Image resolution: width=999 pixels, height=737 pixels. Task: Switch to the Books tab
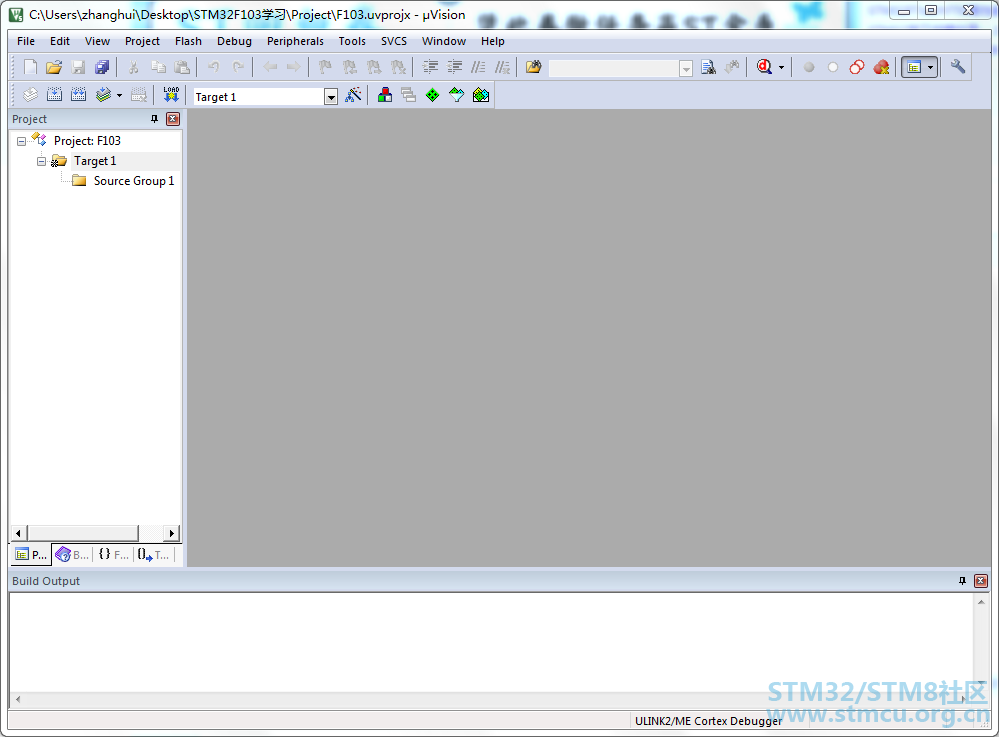tap(72, 554)
